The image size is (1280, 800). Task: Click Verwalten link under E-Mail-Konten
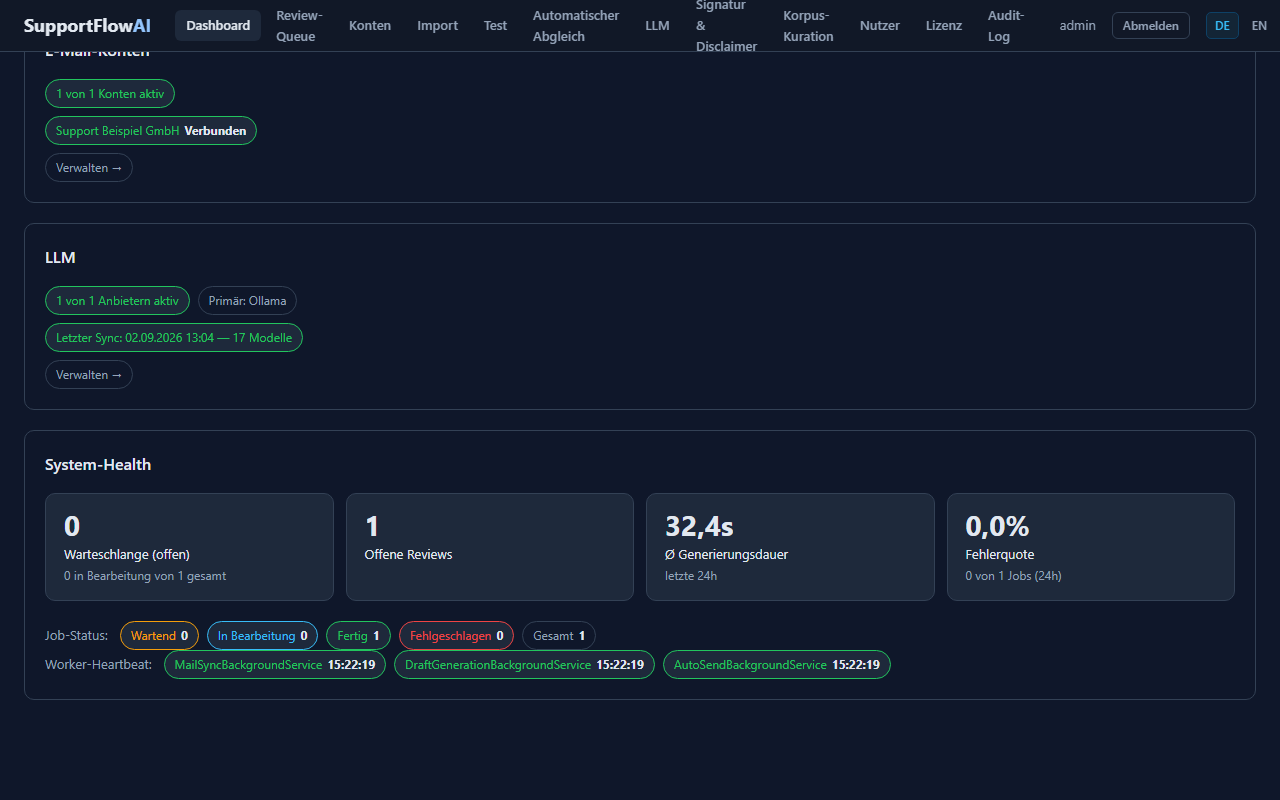(x=89, y=168)
